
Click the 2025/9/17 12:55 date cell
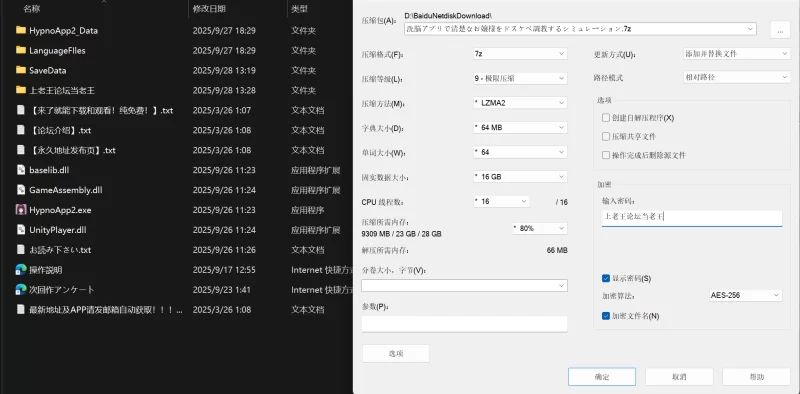224,269
